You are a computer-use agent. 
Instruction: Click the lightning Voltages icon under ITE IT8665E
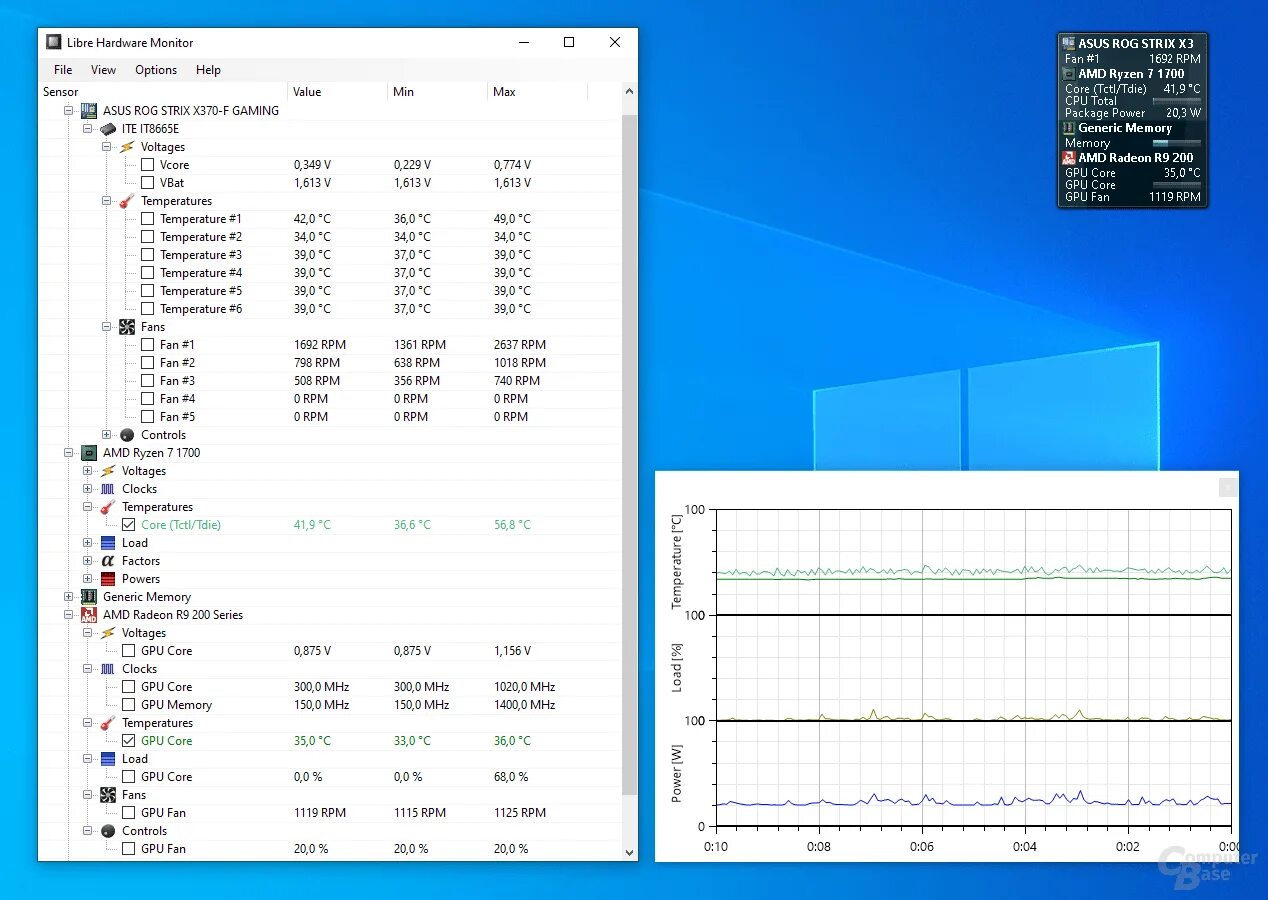coord(127,147)
